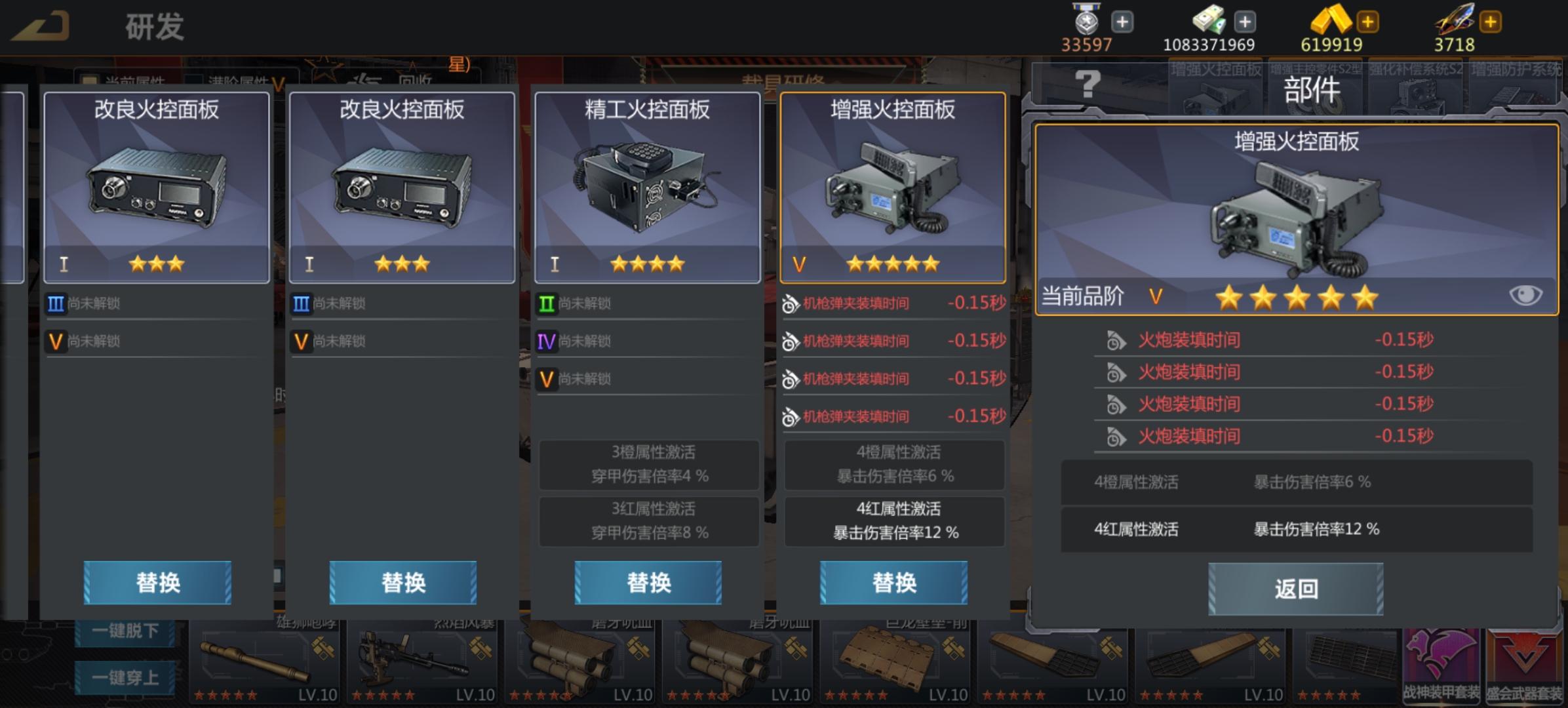Screen dimensions: 1568x708
Task: Click the 一键脱下 button
Action: (125, 631)
